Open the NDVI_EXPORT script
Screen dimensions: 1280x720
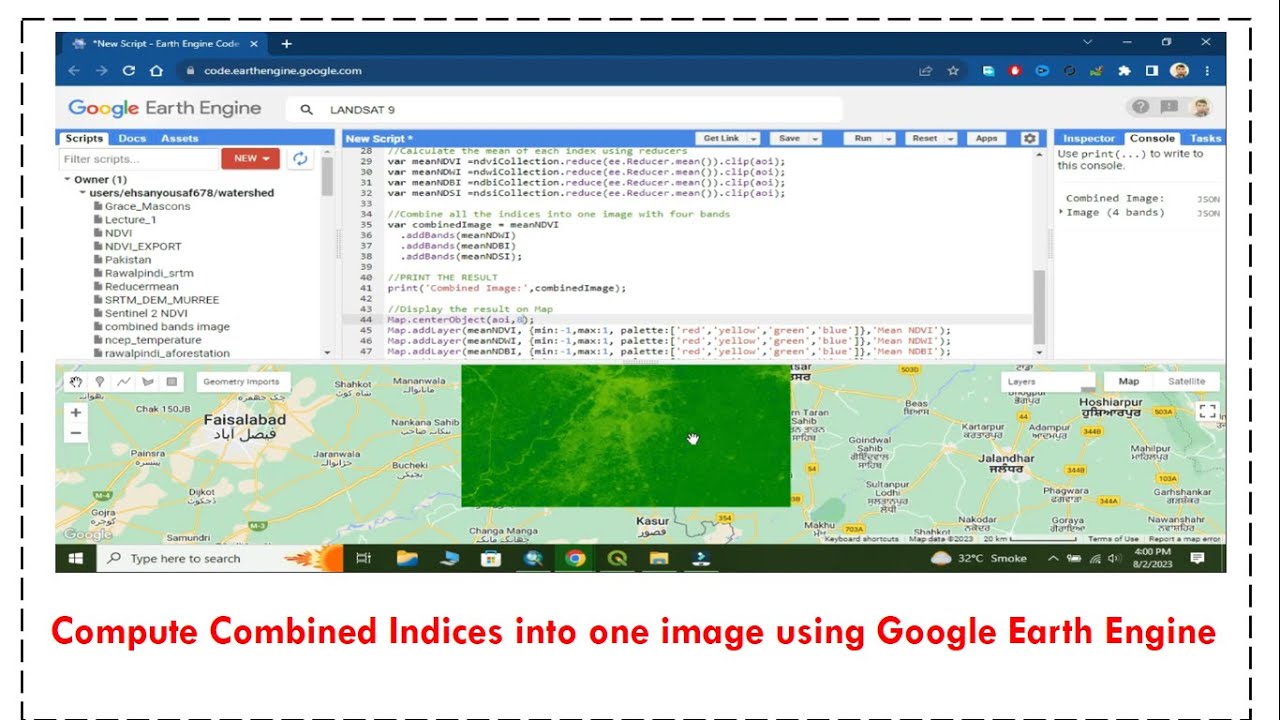click(x=143, y=246)
